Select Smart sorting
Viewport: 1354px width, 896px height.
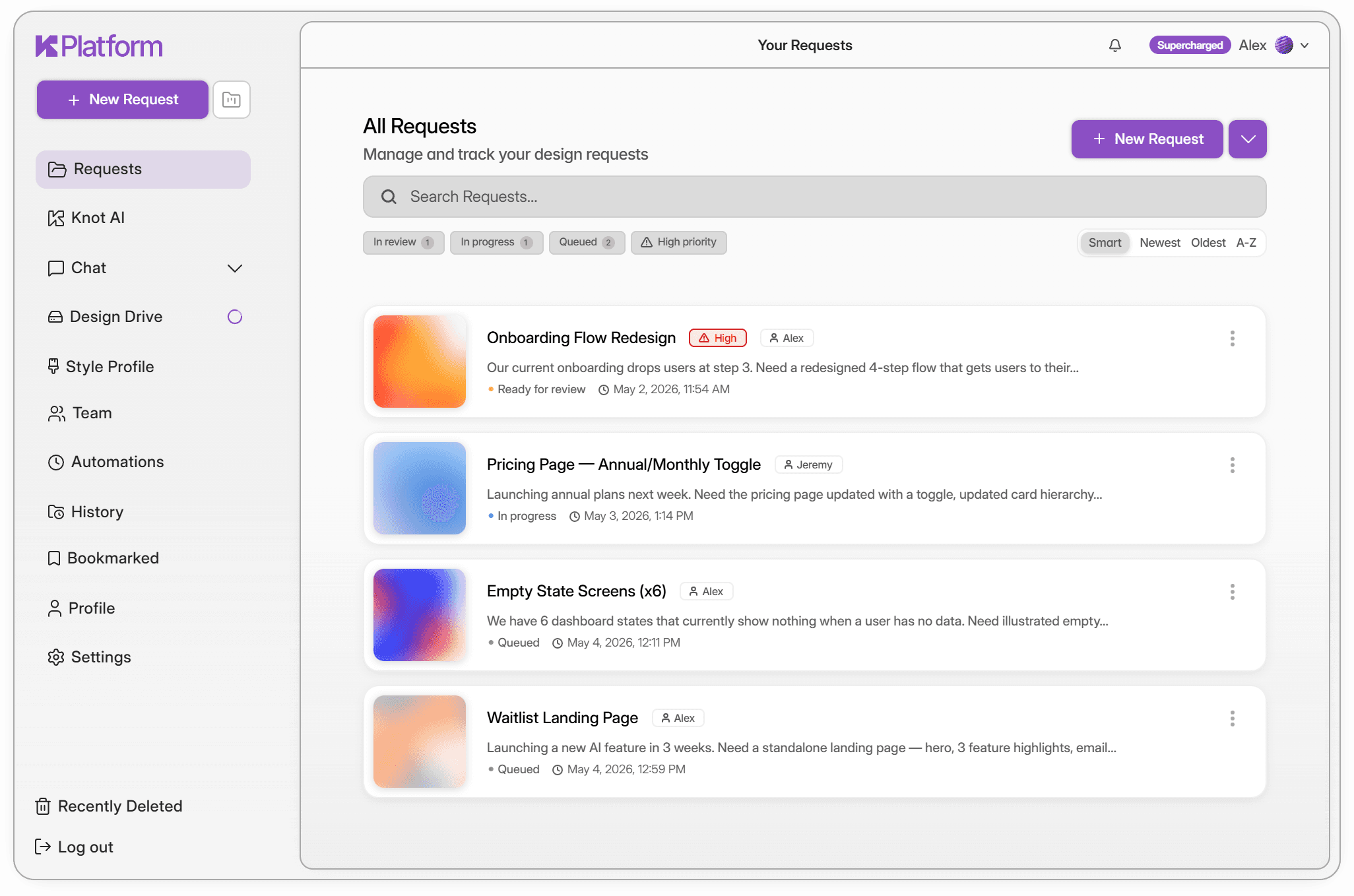click(1105, 243)
